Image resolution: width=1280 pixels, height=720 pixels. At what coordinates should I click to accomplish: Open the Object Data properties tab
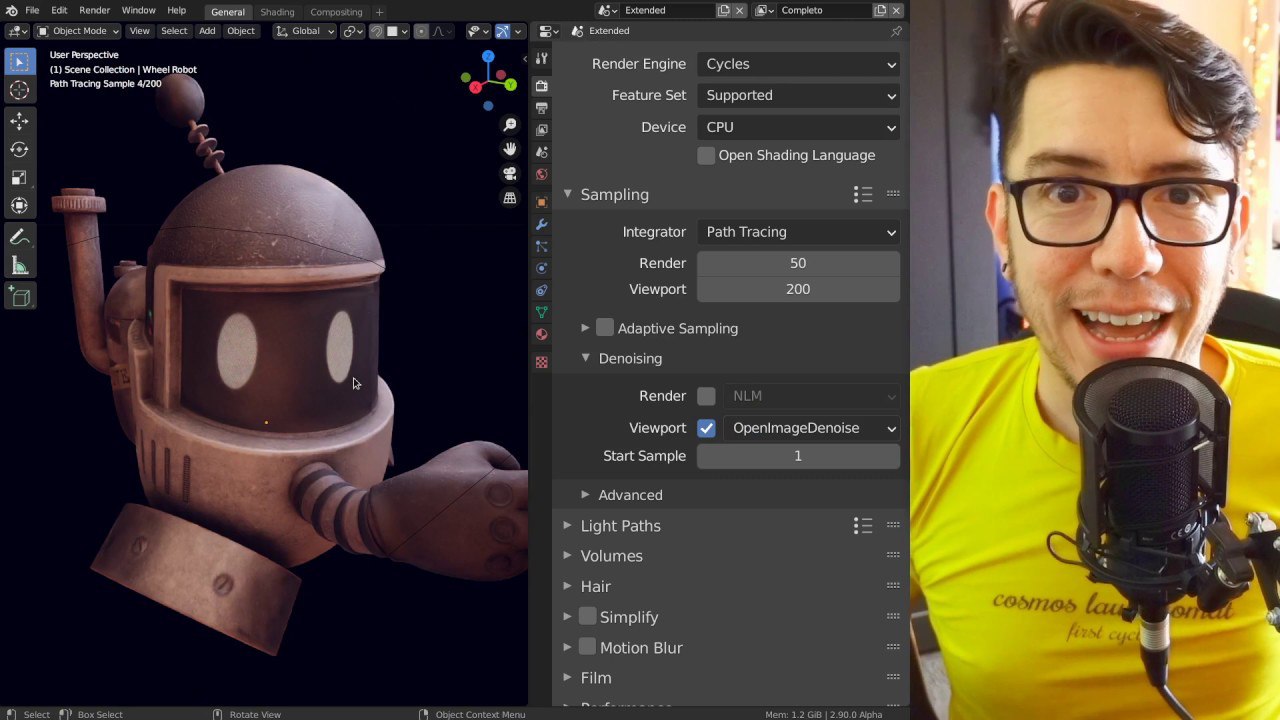click(x=541, y=312)
